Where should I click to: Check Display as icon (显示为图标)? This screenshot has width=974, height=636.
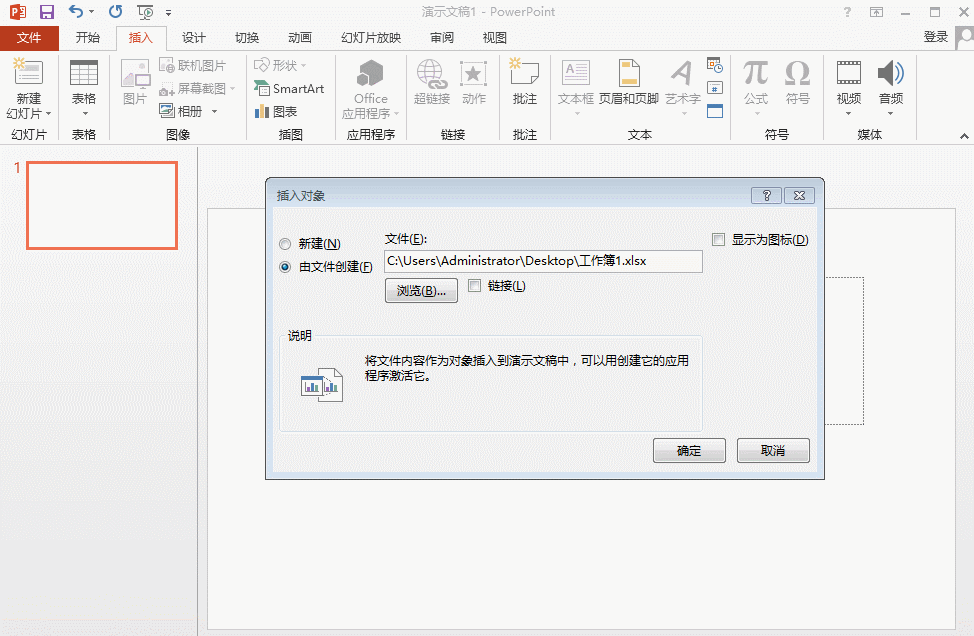(x=719, y=239)
